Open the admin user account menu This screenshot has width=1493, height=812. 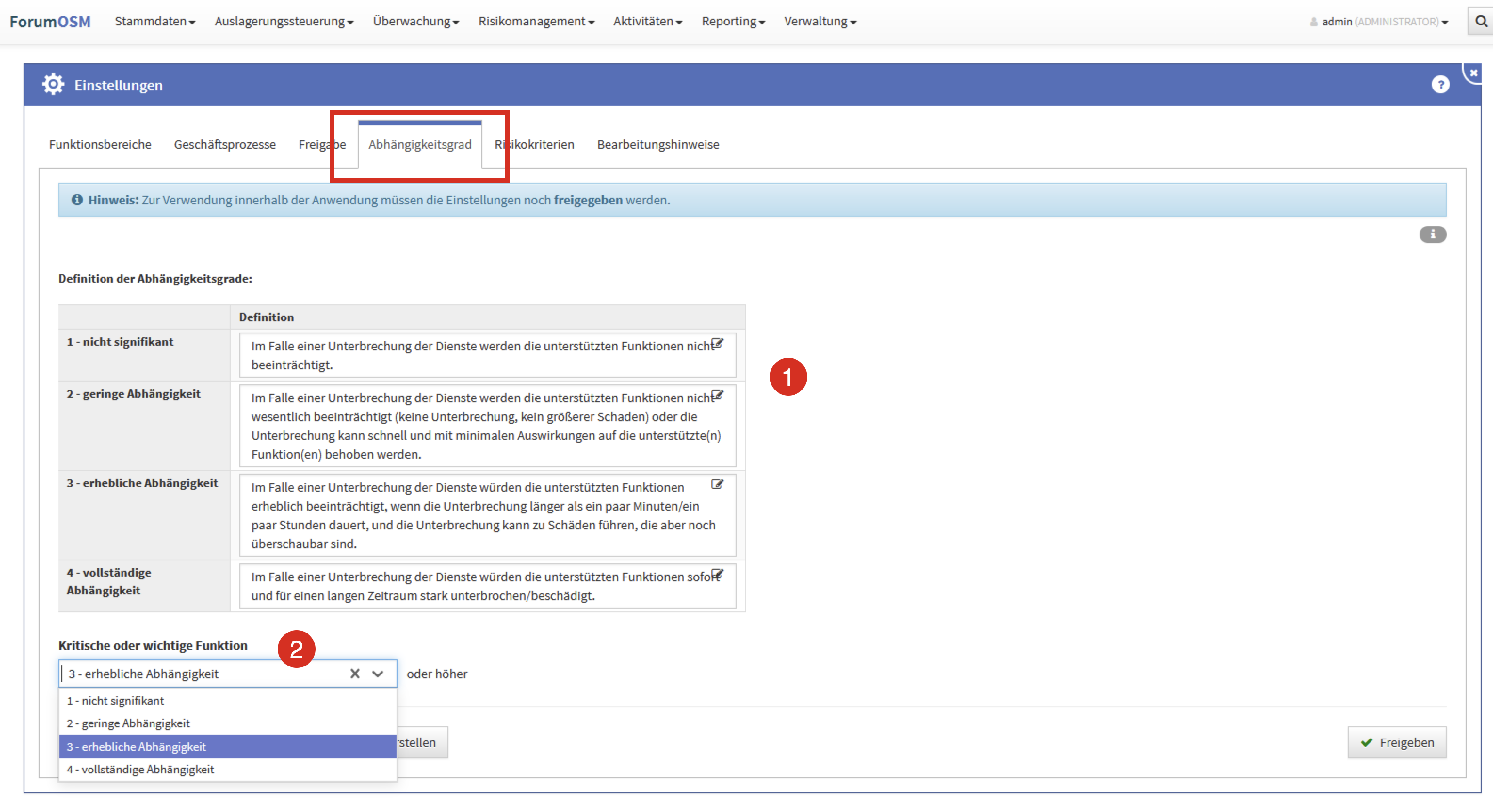[1378, 22]
